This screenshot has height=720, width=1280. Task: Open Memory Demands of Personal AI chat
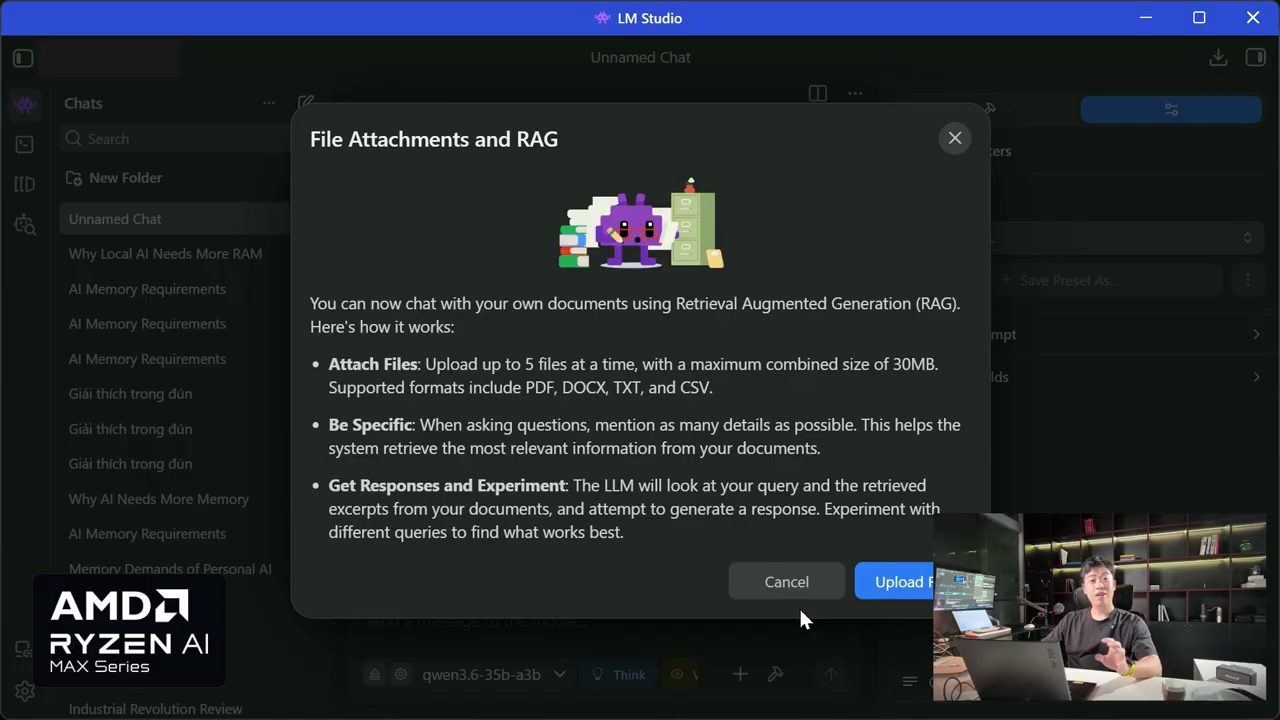tap(170, 569)
